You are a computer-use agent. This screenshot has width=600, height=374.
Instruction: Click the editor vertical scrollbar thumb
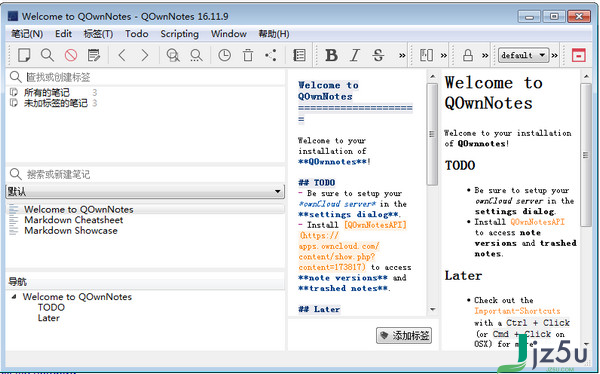(x=432, y=134)
